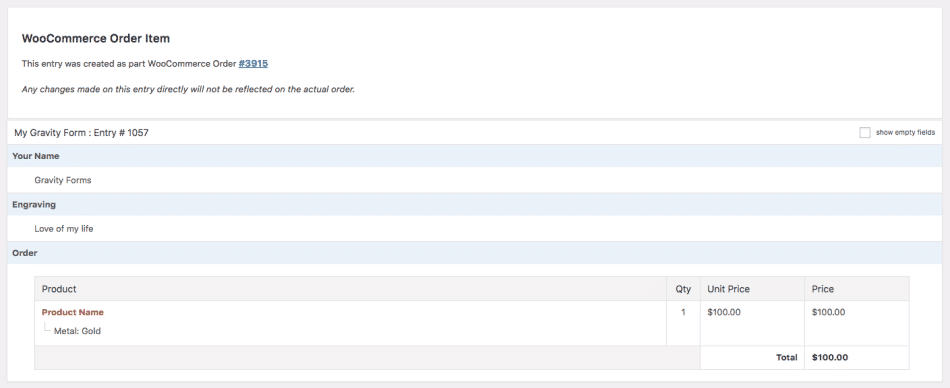
Task: Click the Unit Price column header
Action: coord(752,289)
